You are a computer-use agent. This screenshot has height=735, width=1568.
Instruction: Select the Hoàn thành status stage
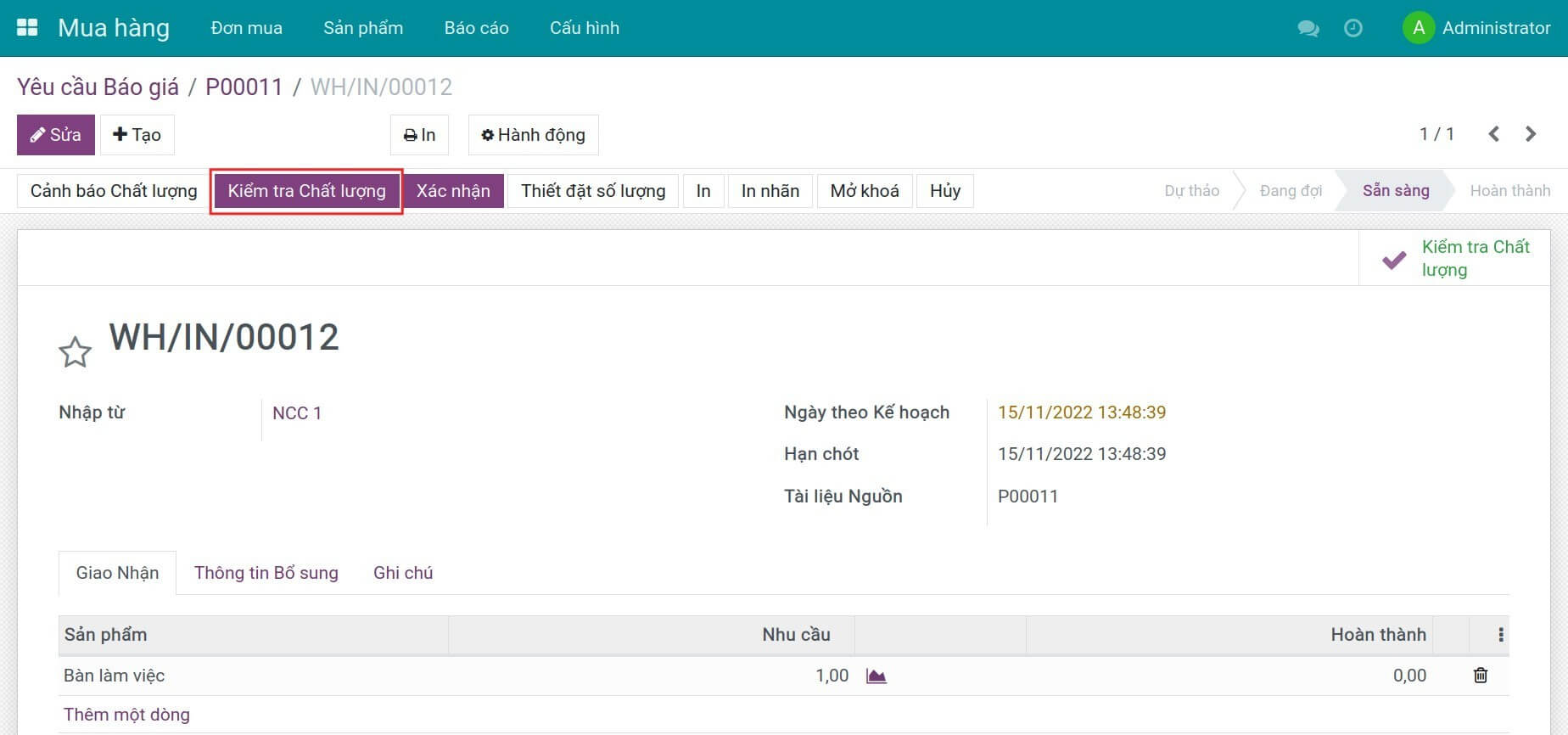(1509, 191)
